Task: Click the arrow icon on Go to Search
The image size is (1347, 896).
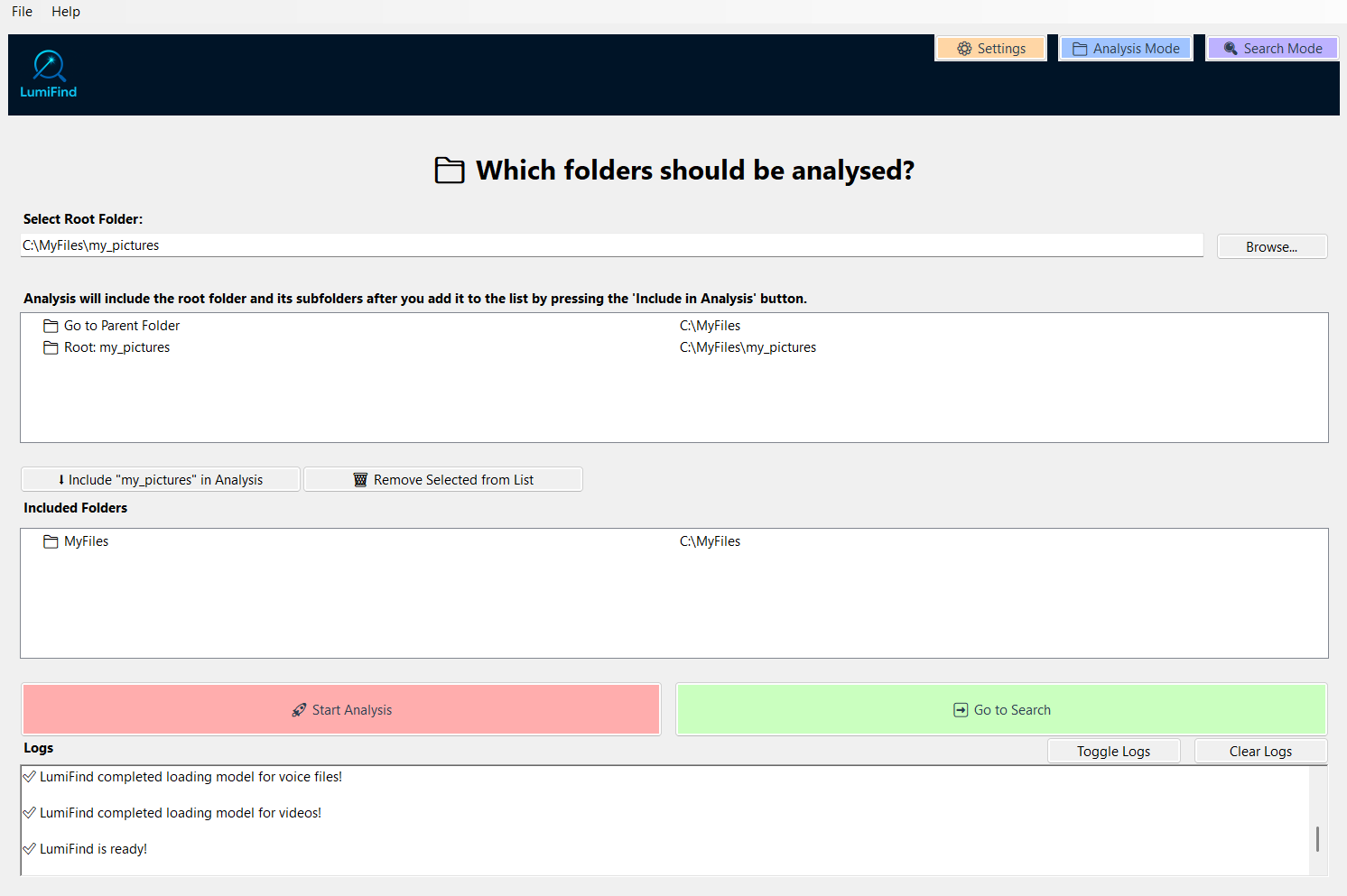Action: pyautogui.click(x=961, y=710)
